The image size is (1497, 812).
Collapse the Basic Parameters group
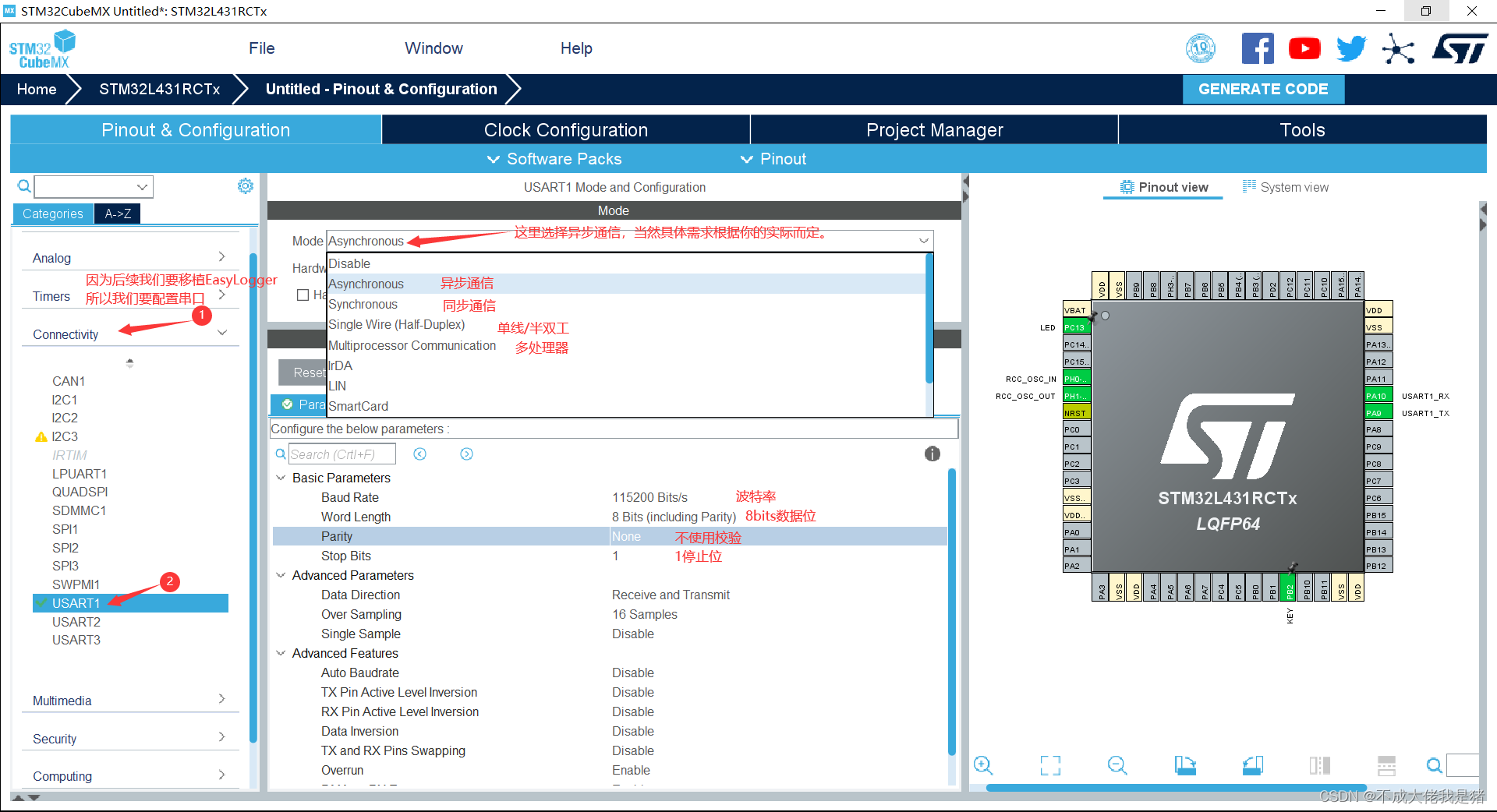coord(281,478)
